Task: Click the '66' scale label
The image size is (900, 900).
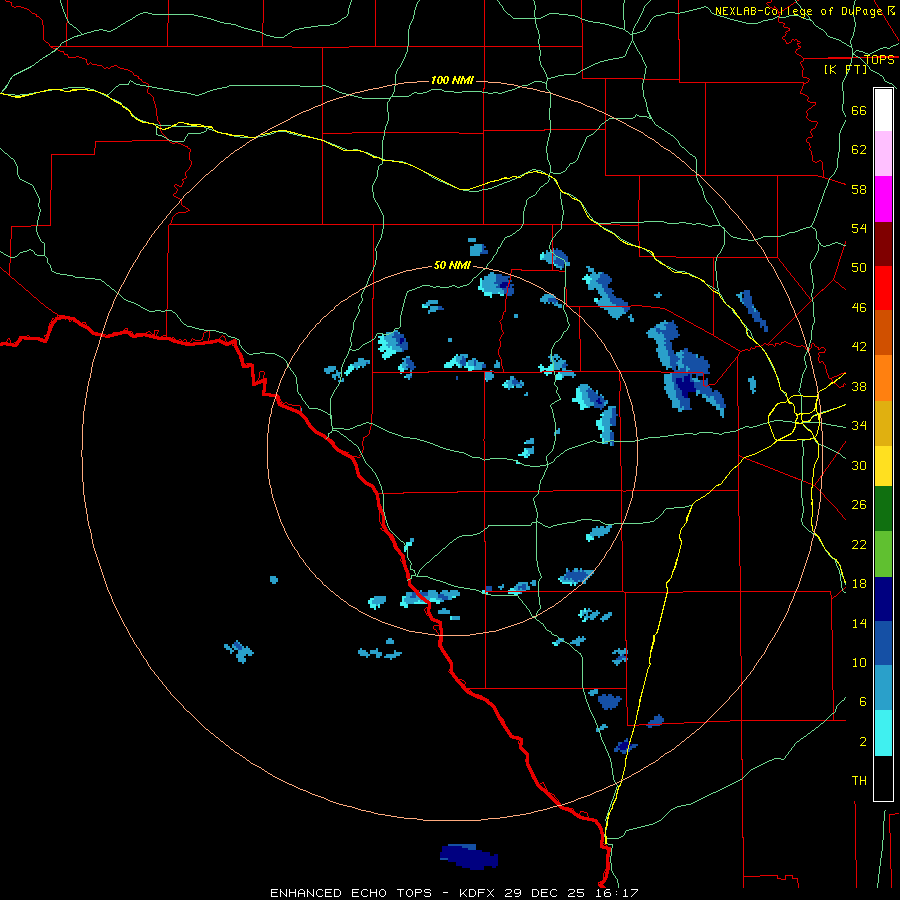Action: (x=859, y=110)
